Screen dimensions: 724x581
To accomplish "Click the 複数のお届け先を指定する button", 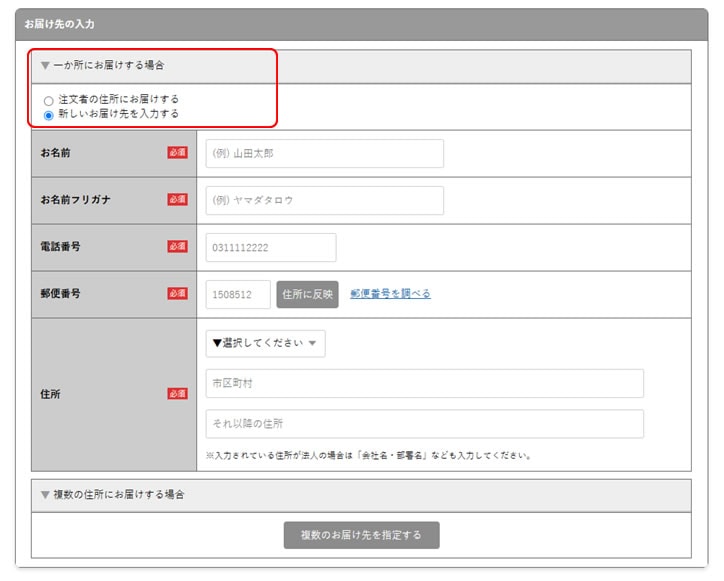I will [x=361, y=535].
